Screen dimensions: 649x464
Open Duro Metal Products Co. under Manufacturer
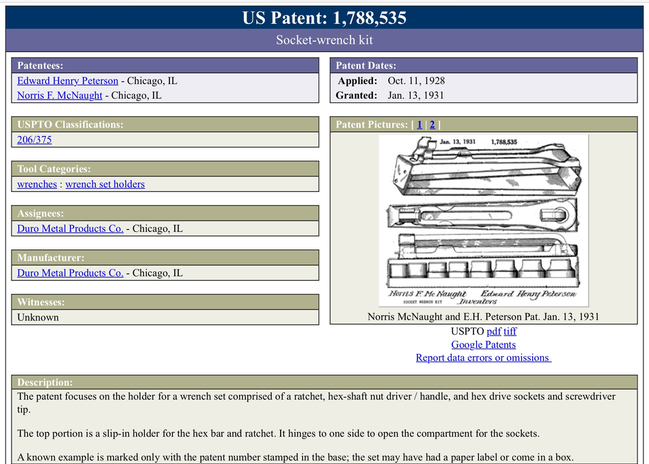(70, 272)
